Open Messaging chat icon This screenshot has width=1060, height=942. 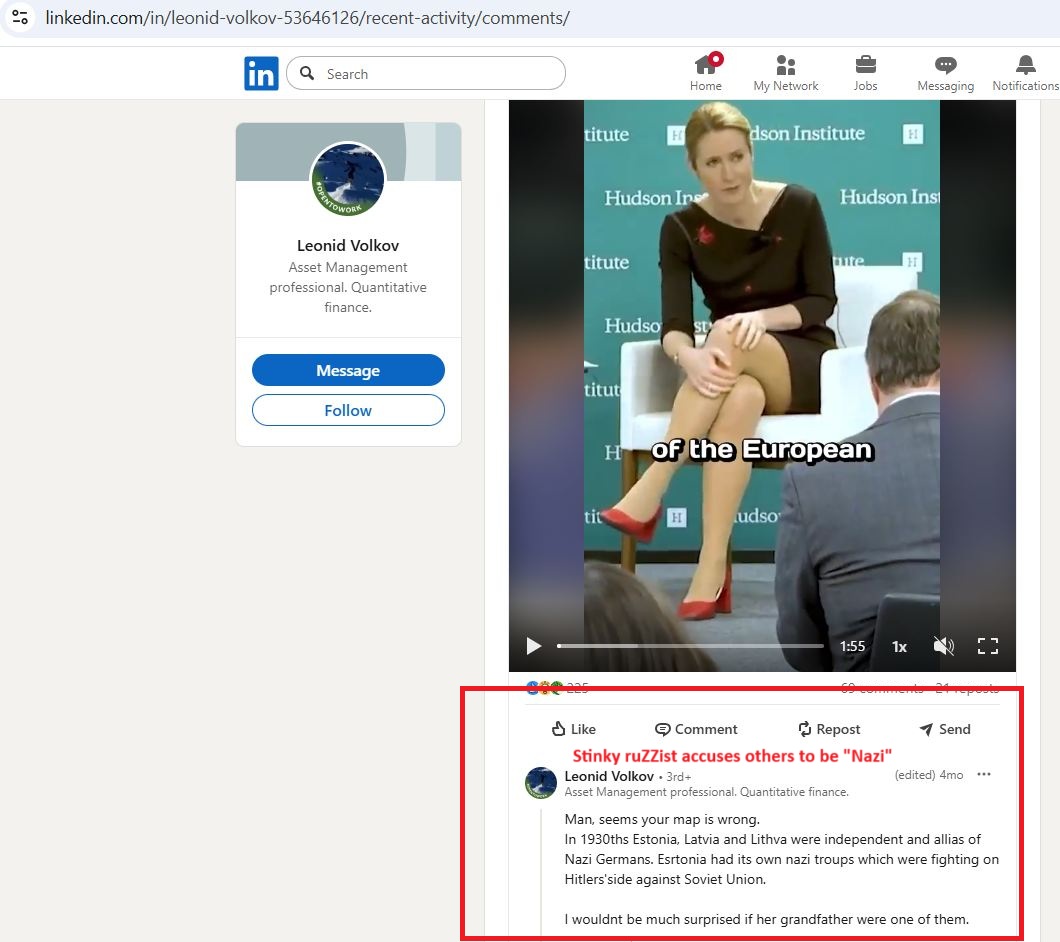945,66
